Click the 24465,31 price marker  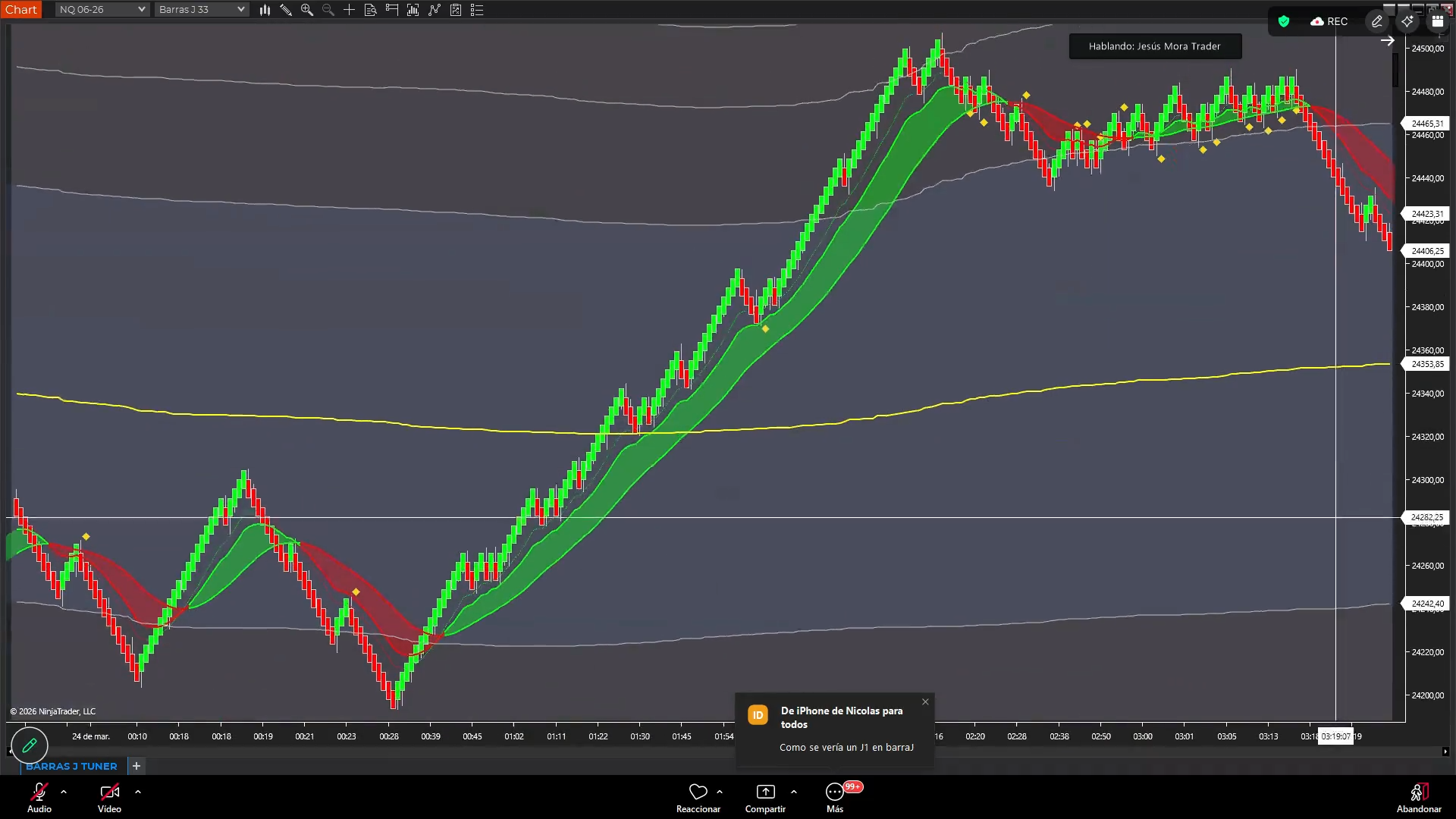click(x=1426, y=124)
